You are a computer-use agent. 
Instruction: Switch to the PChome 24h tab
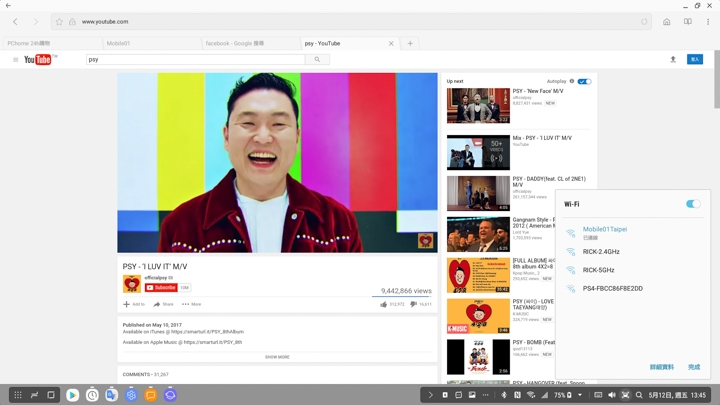52,43
